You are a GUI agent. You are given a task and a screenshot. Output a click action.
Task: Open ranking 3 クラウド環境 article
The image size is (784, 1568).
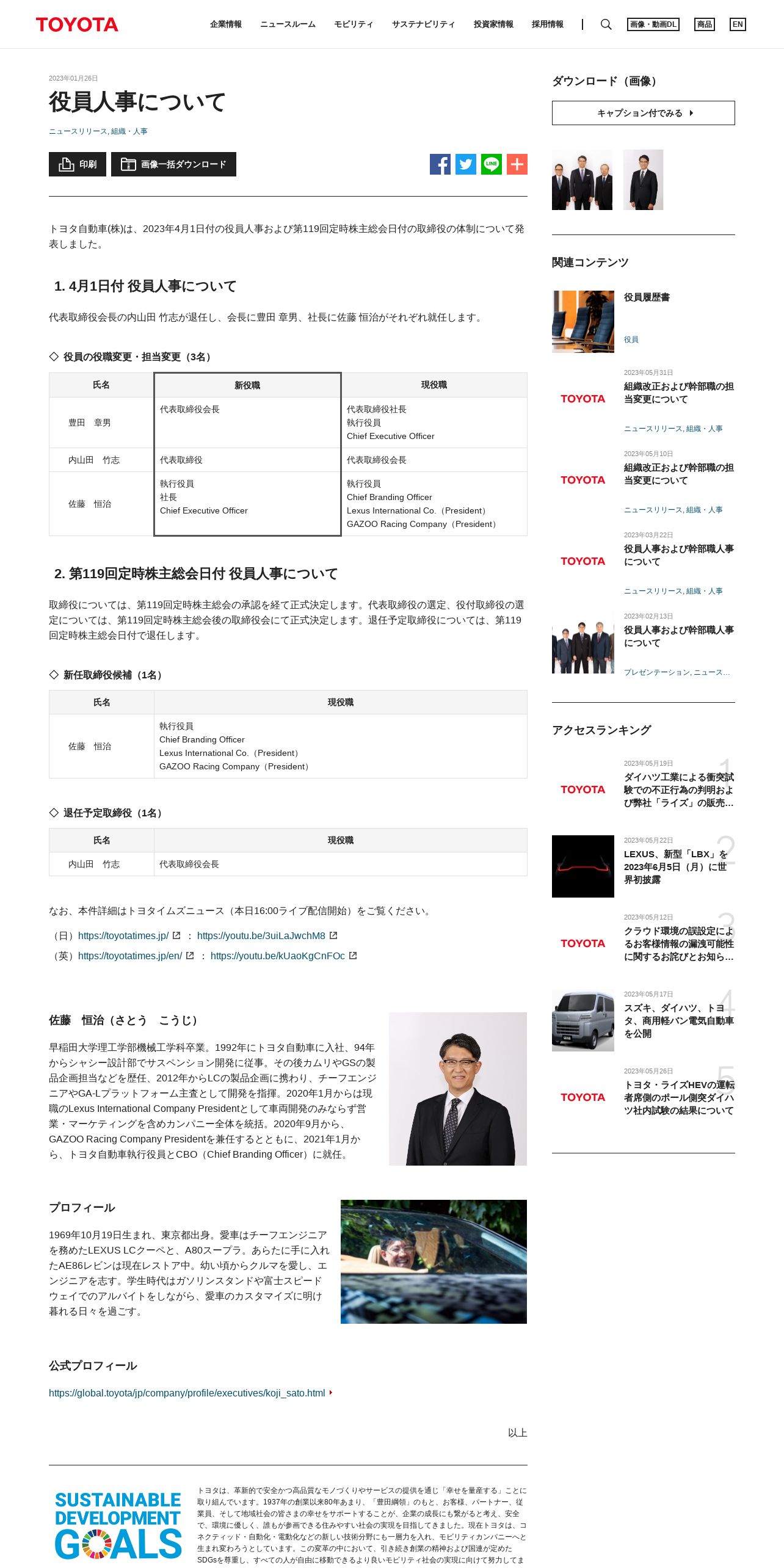[x=678, y=944]
